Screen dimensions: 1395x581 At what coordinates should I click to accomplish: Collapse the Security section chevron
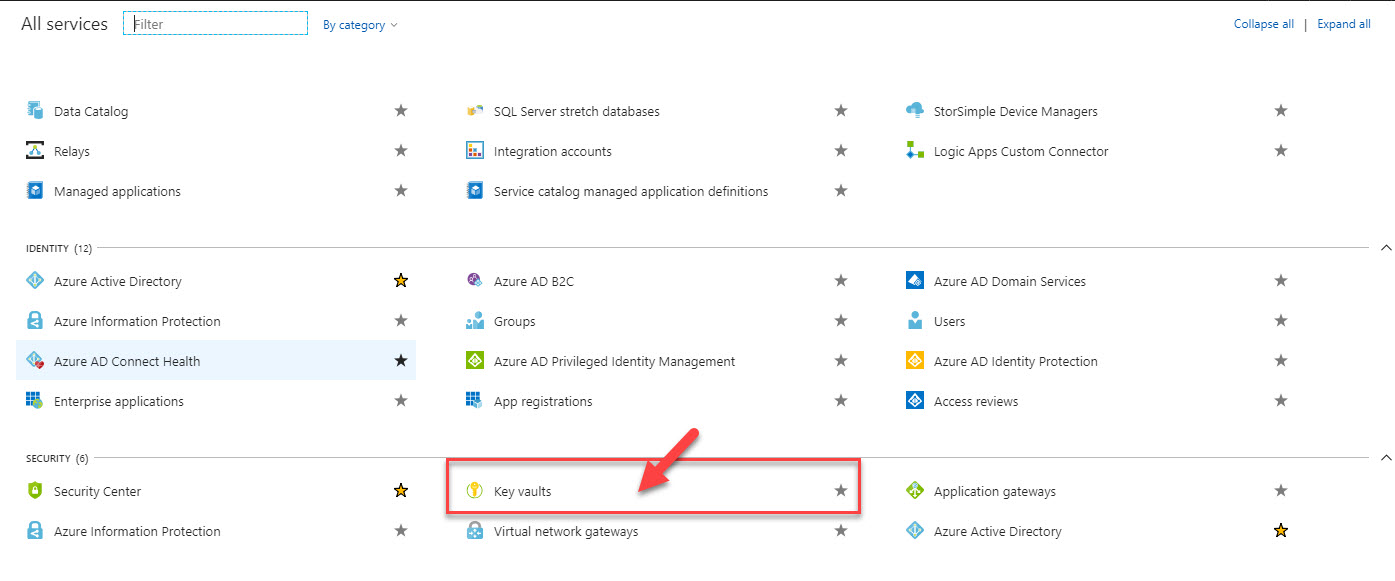[x=1385, y=457]
